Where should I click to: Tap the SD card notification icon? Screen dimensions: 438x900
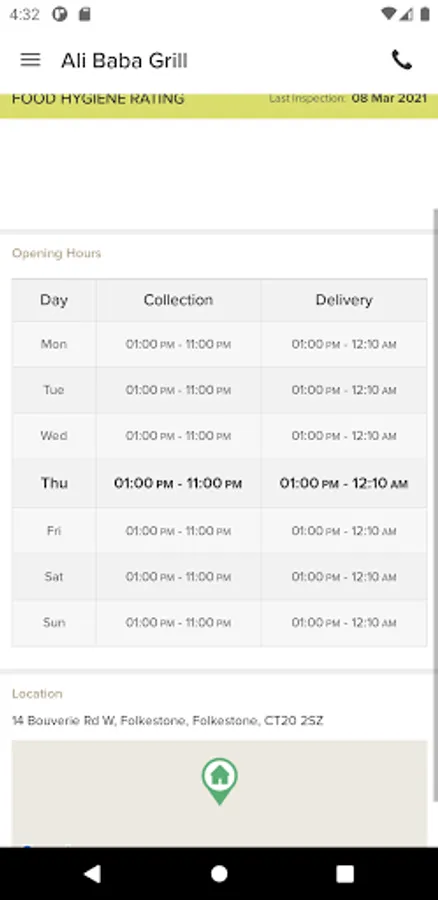(x=84, y=14)
